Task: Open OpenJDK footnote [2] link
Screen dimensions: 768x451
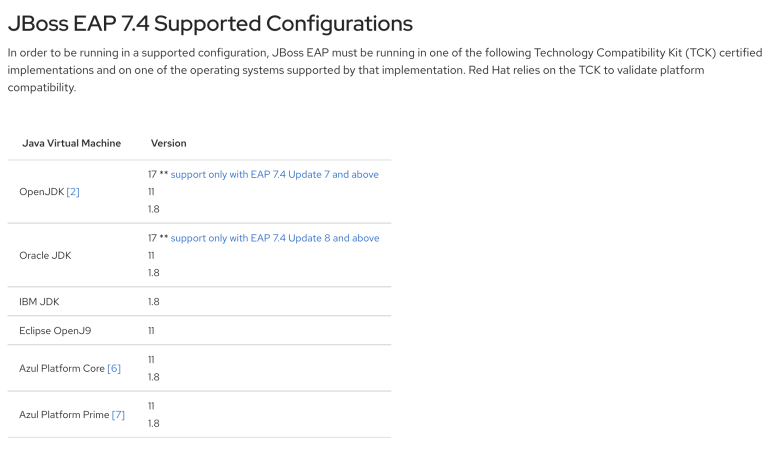Action: coord(73,192)
